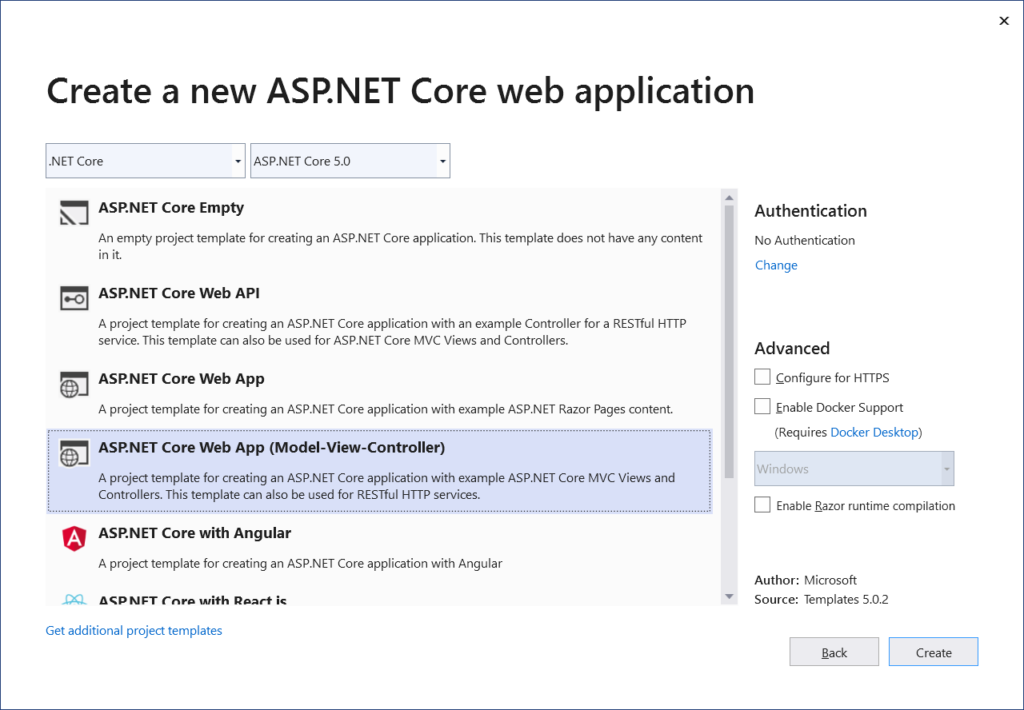Image resolution: width=1024 pixels, height=710 pixels.
Task: Open the ASP.NET Core 5.0 version dropdown
Action: click(x=350, y=161)
